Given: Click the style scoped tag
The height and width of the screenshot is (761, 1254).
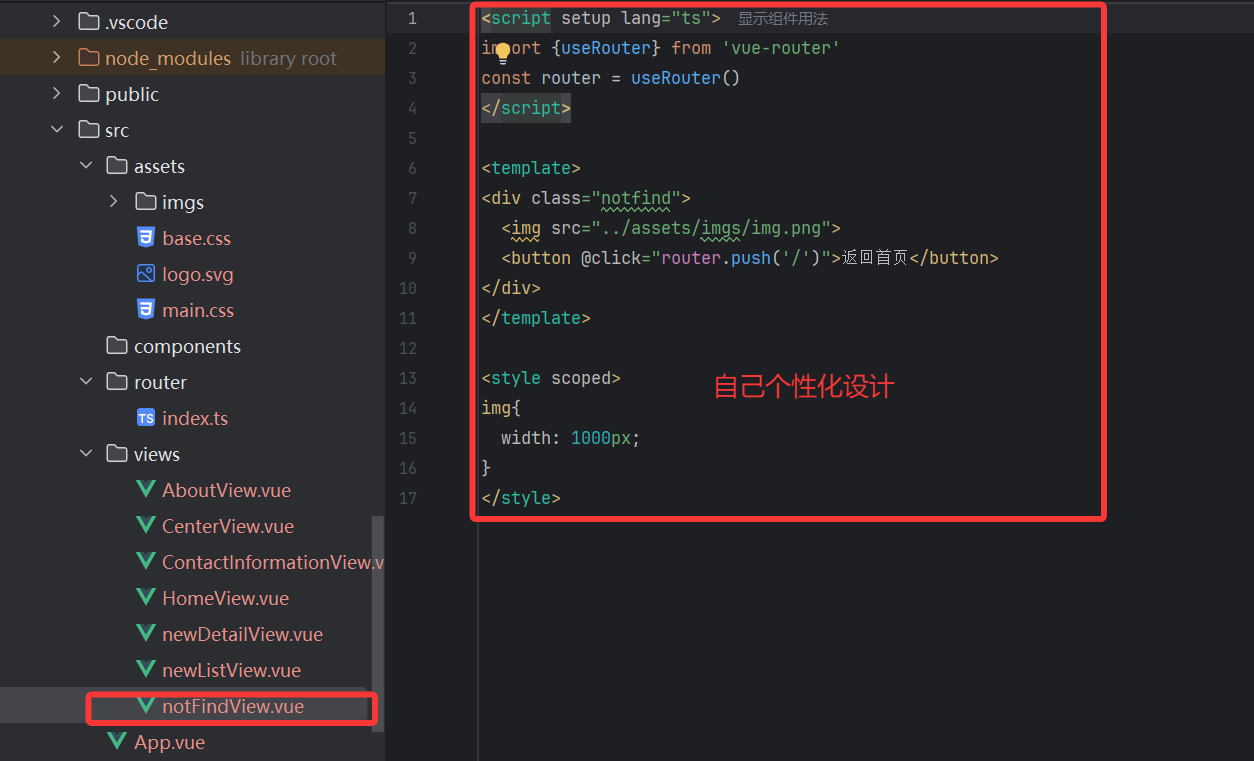Looking at the screenshot, I should (x=551, y=378).
